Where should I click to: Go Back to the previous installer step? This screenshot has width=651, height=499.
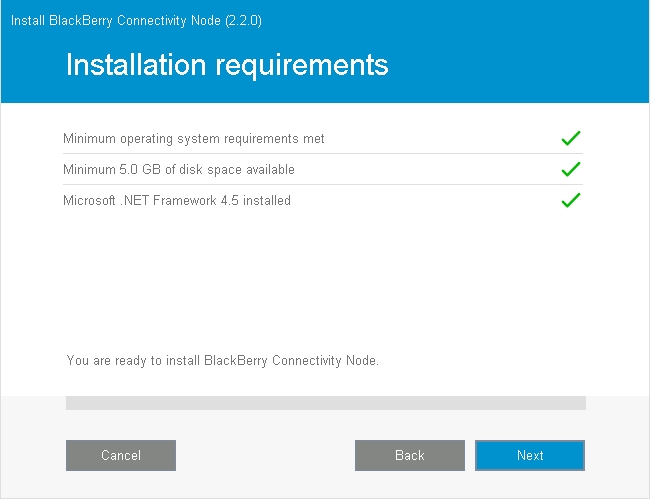coord(410,455)
